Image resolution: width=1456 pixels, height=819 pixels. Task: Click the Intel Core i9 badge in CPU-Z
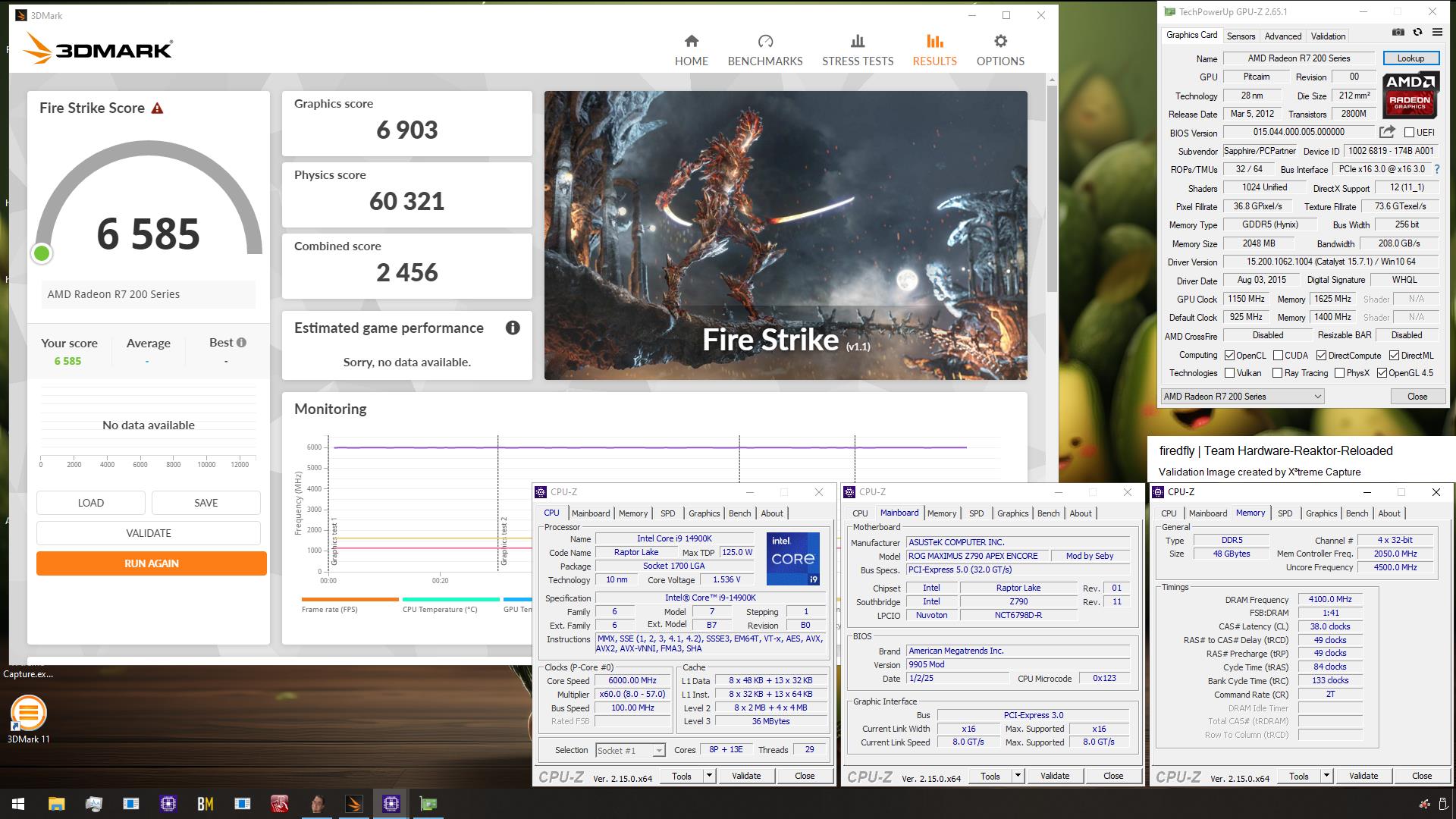click(x=792, y=559)
